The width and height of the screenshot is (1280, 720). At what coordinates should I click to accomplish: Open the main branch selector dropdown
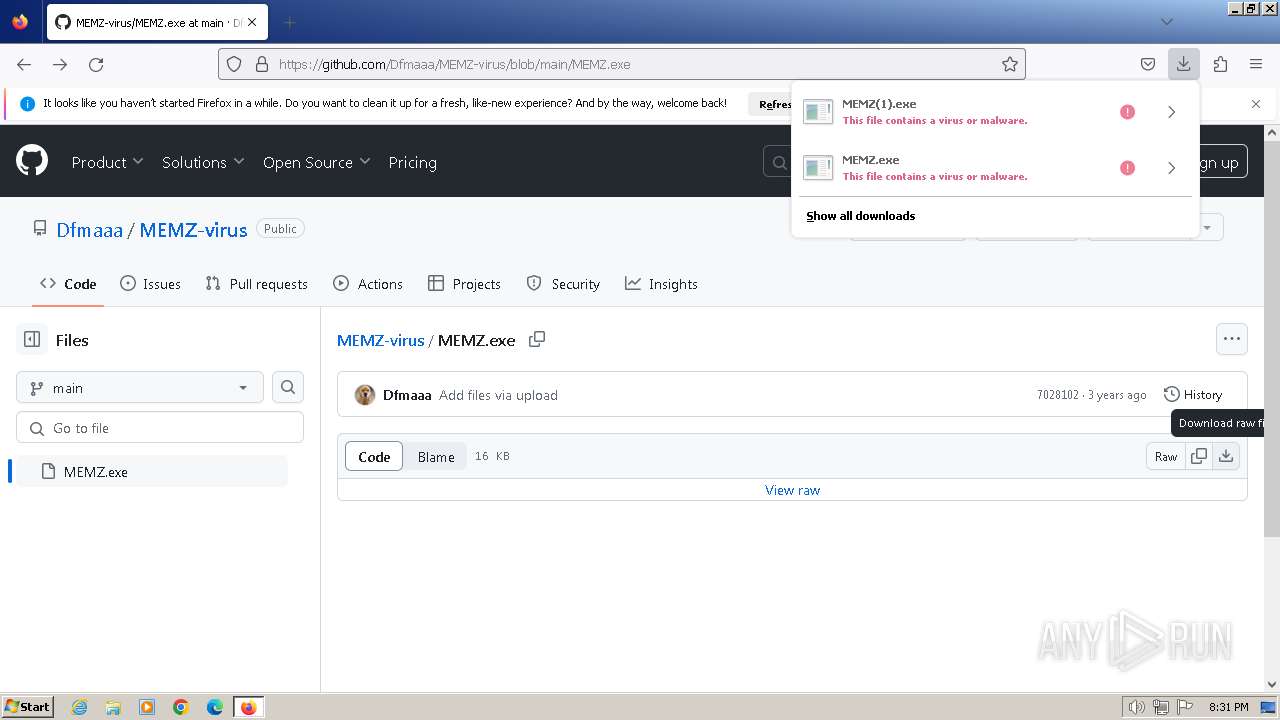click(140, 387)
